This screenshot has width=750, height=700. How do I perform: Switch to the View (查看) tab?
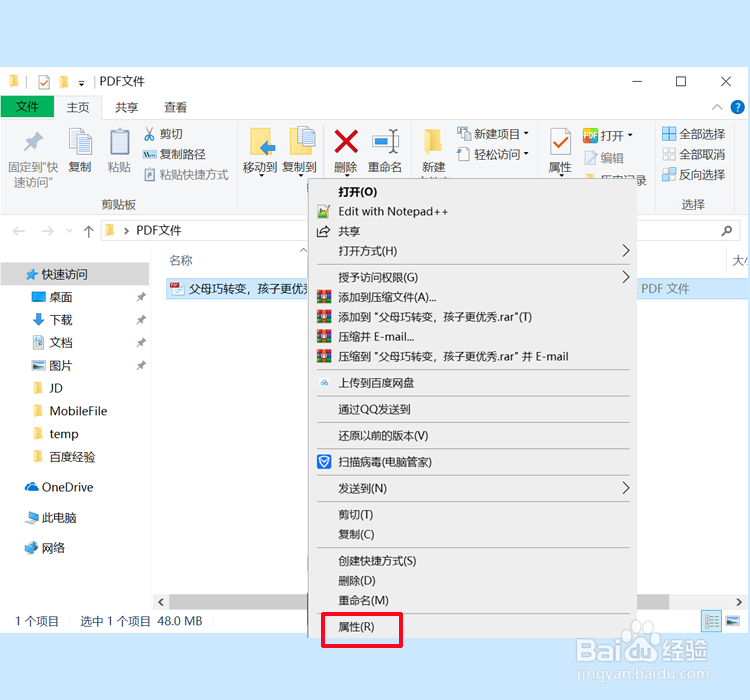click(175, 108)
